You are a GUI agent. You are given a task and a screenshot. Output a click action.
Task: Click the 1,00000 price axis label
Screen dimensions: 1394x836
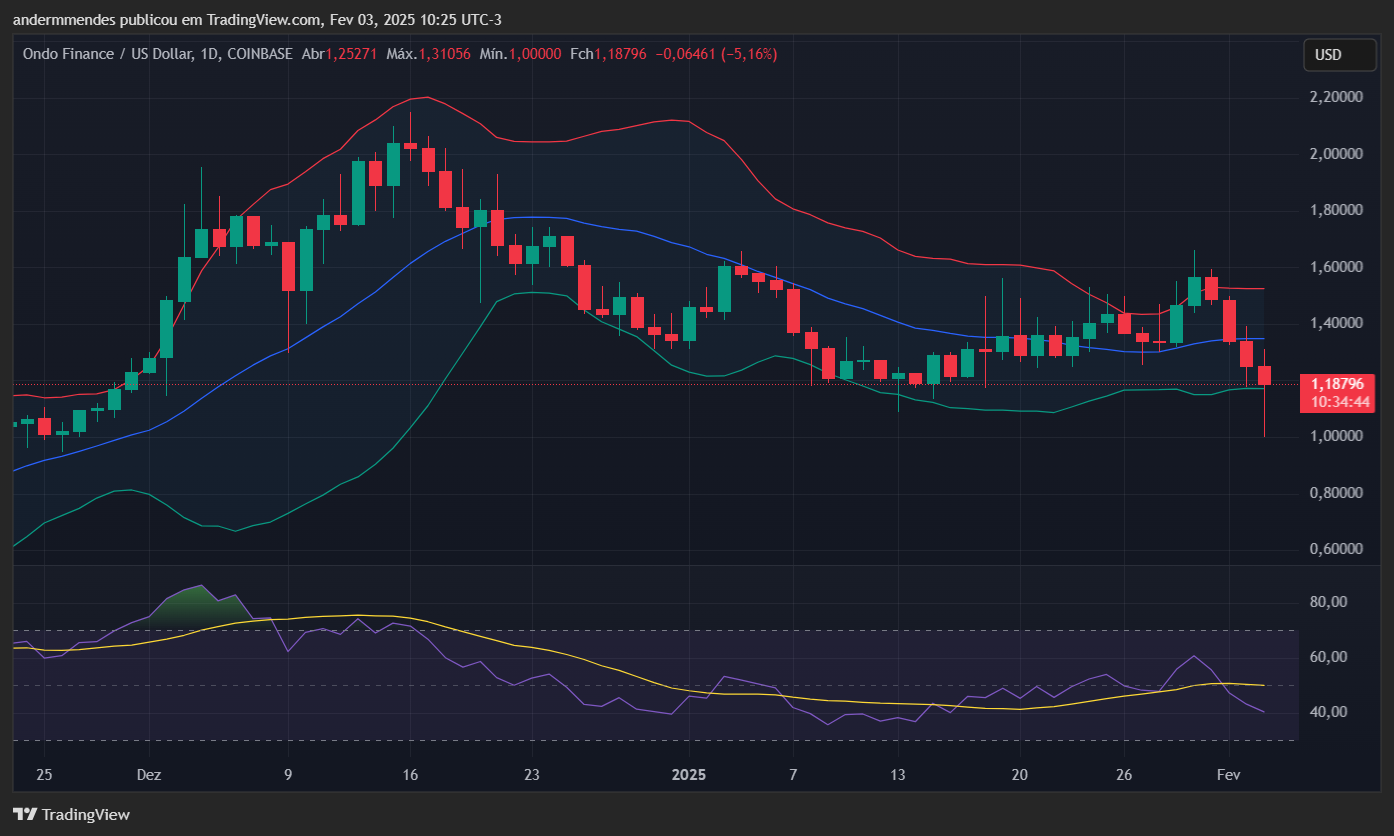[1338, 437]
